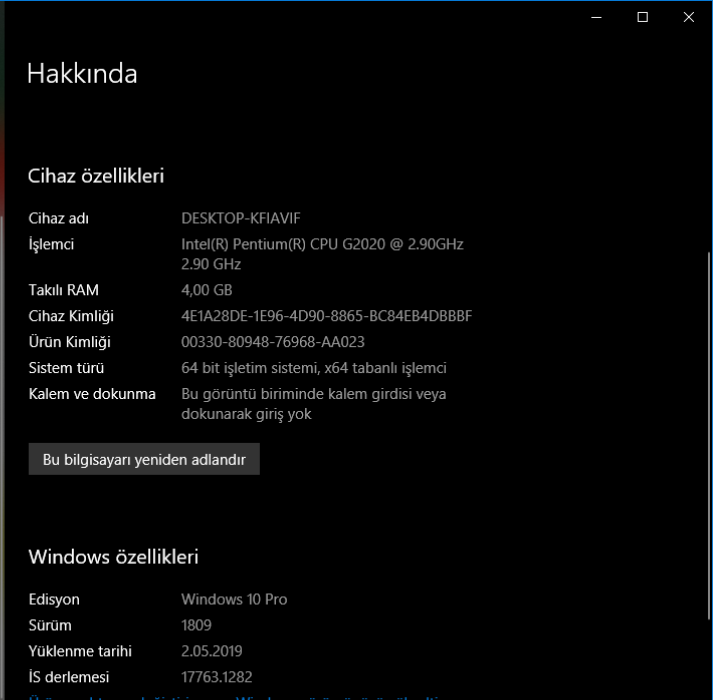Click the 'Windows özellikleri' section heading
Screen dimensions: 713x700
[113, 556]
